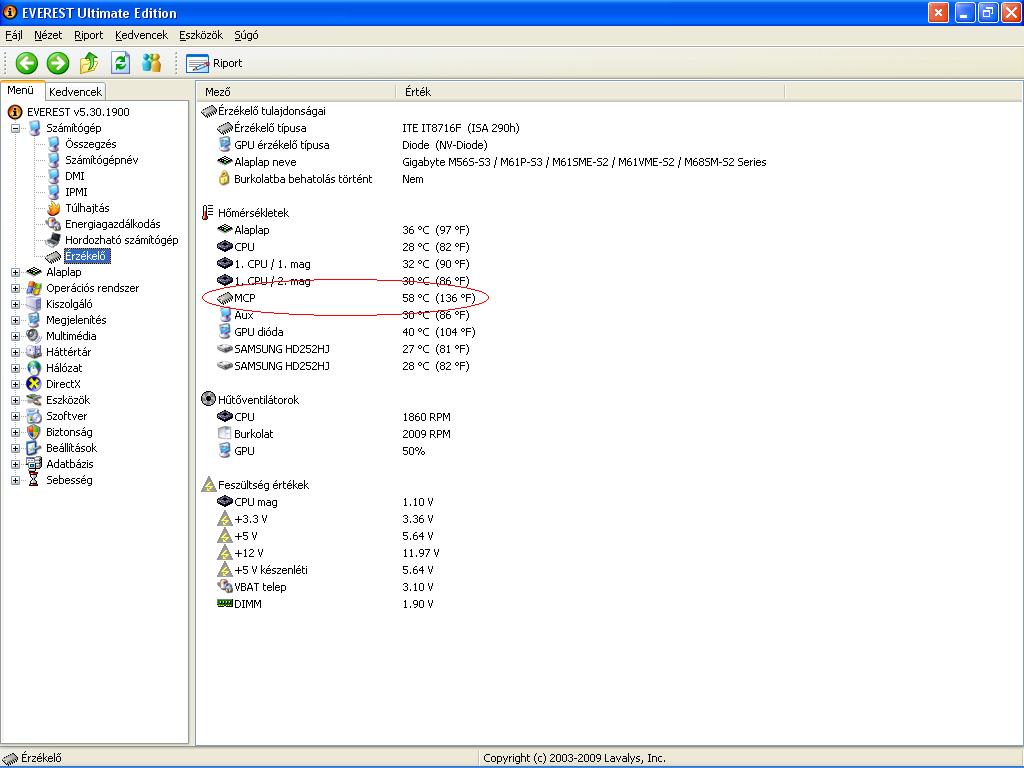This screenshot has height=768, width=1024.
Task: Click the green Forward arrow toolbar icon
Action: 57,63
